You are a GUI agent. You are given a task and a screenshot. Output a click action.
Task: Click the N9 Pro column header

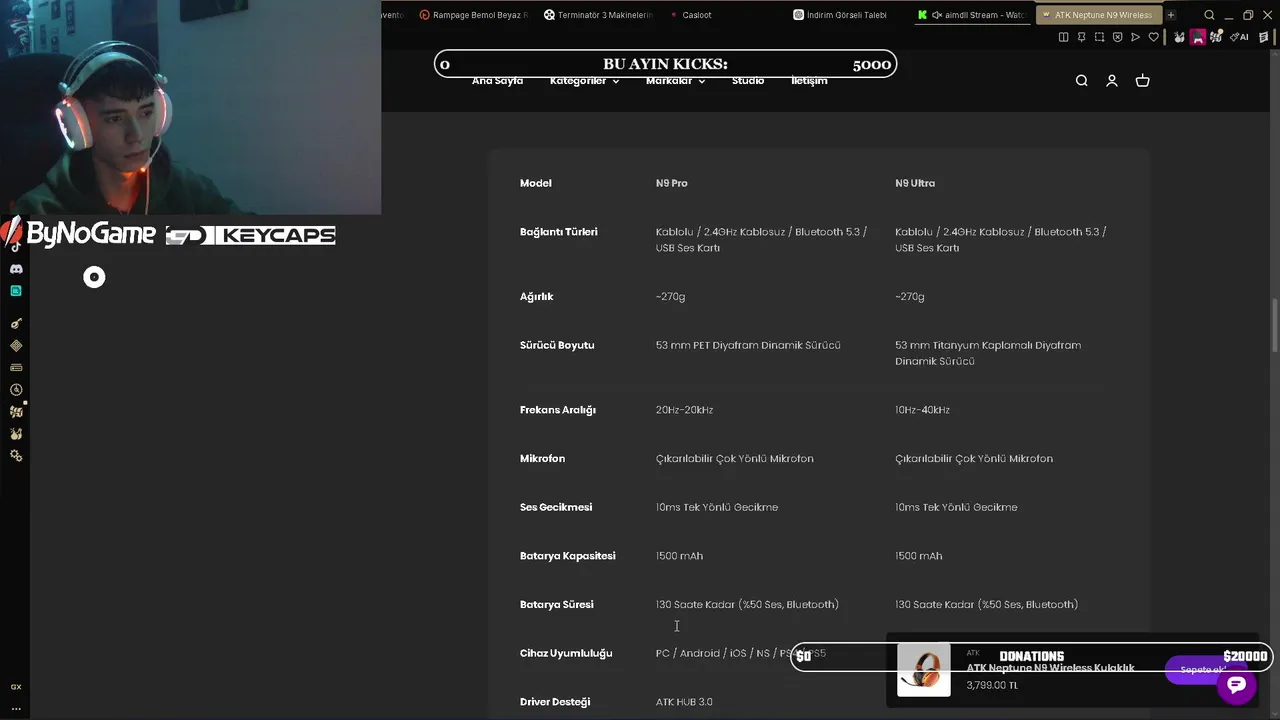[x=671, y=183]
